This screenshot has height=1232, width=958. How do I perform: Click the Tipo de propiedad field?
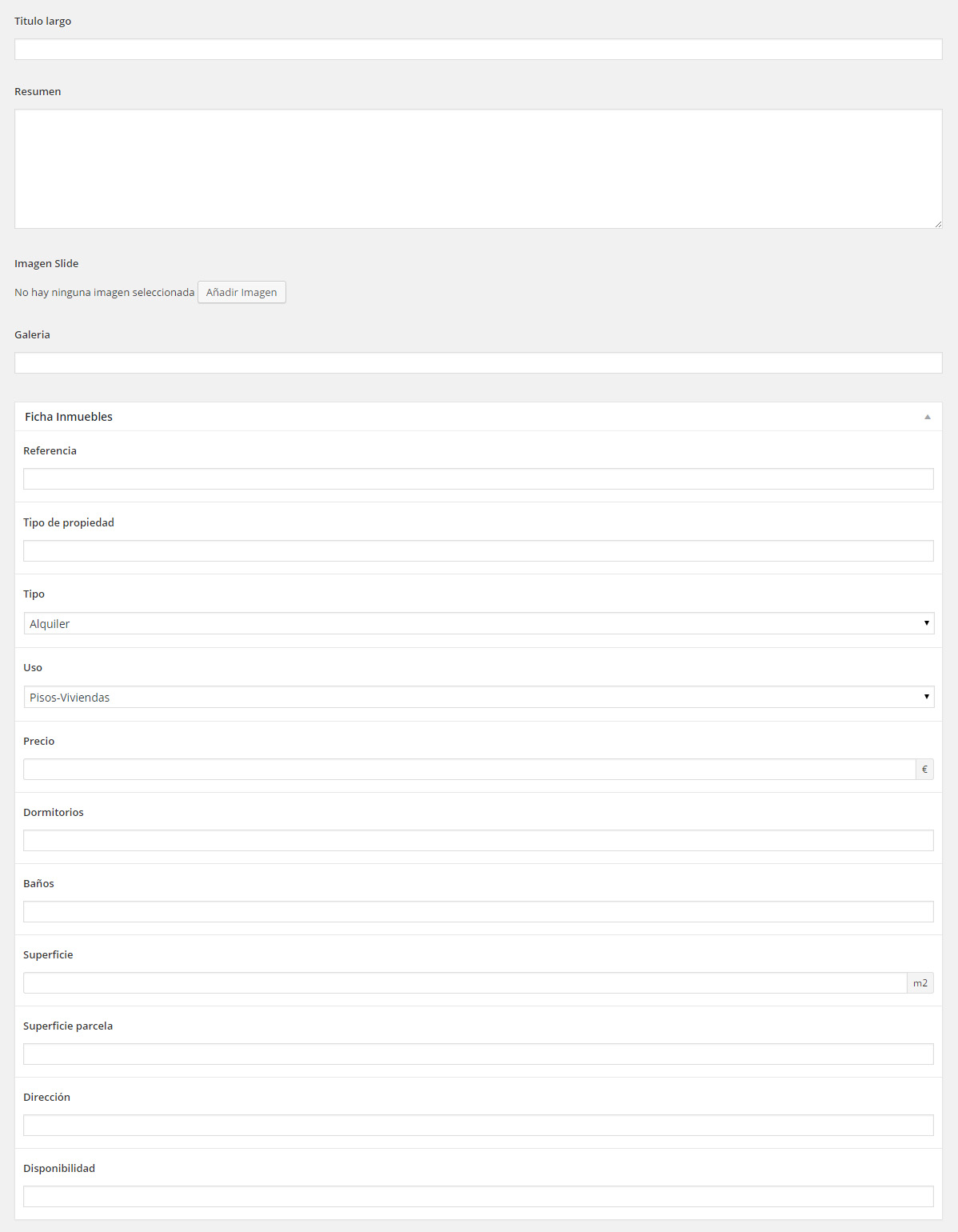pyautogui.click(x=478, y=551)
